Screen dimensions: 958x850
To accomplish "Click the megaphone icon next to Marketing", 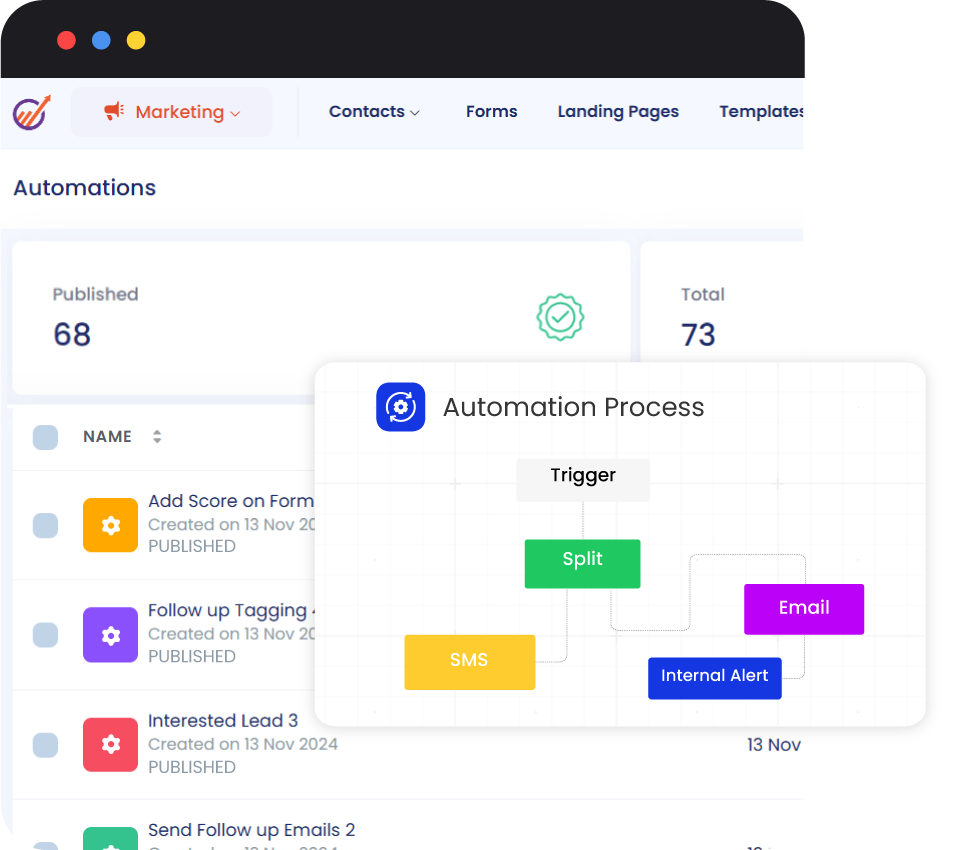I will [115, 111].
